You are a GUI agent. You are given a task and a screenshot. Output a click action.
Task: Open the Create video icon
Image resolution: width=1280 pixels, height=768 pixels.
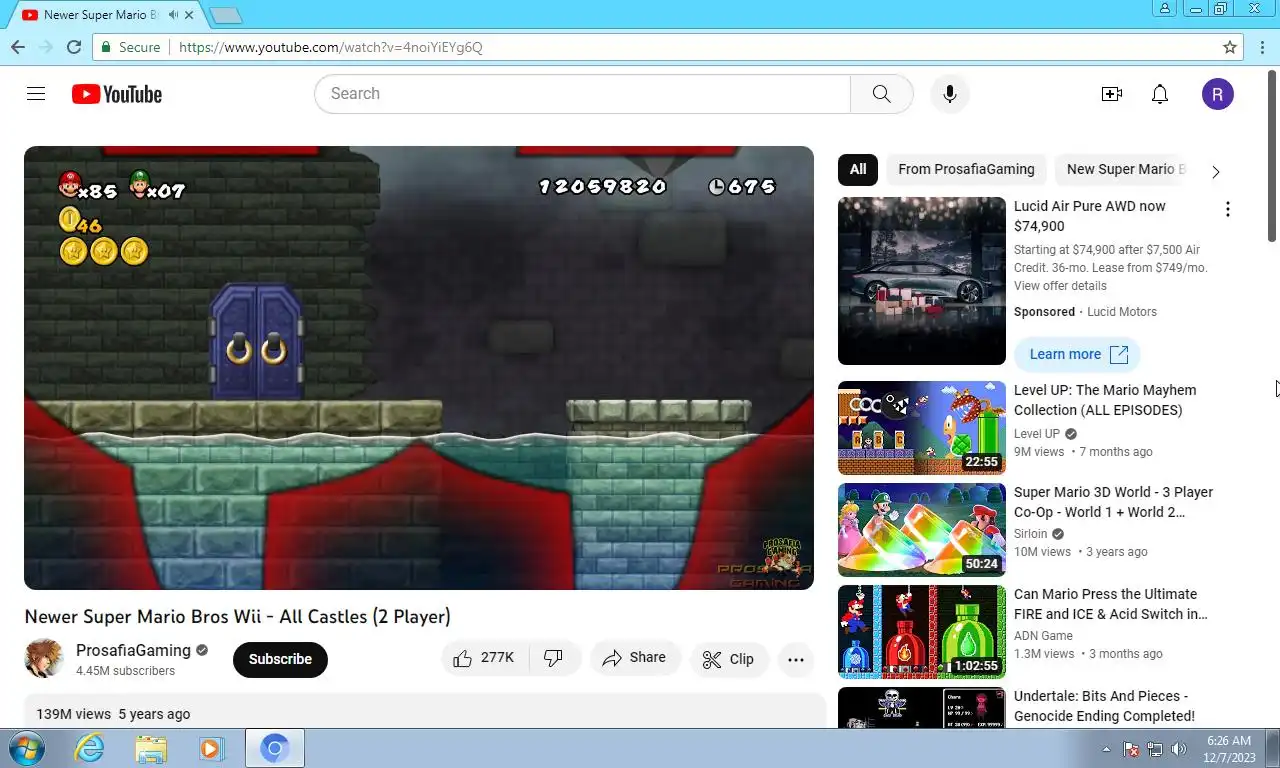coord(1112,94)
